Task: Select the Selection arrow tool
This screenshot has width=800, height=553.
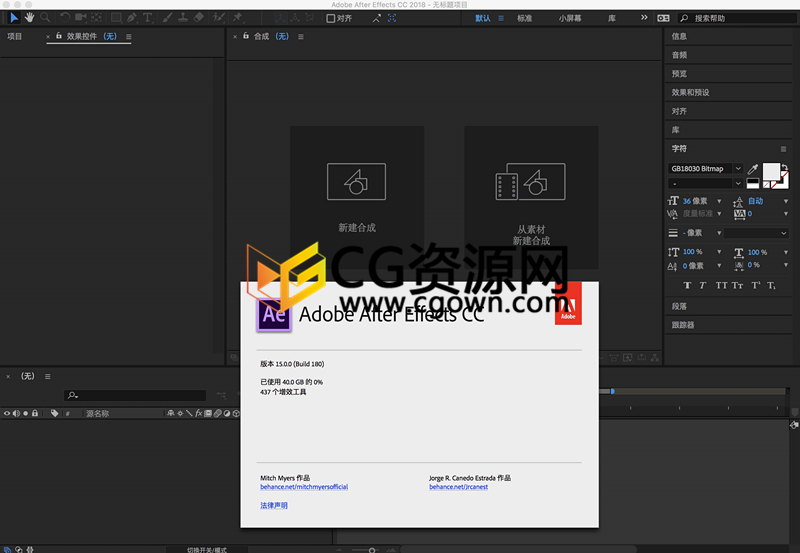Action: 14,18
